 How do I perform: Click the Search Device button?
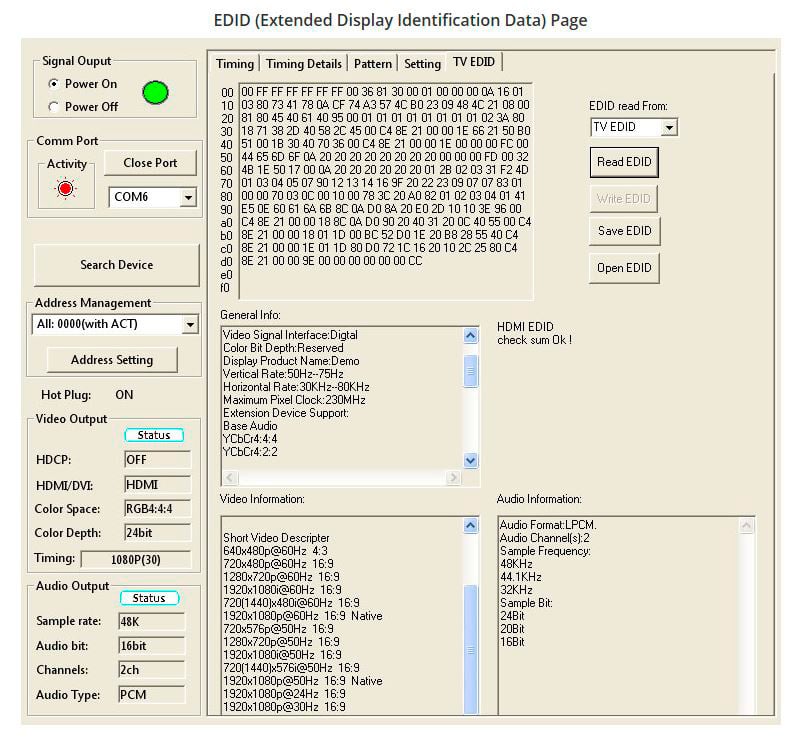coord(116,265)
